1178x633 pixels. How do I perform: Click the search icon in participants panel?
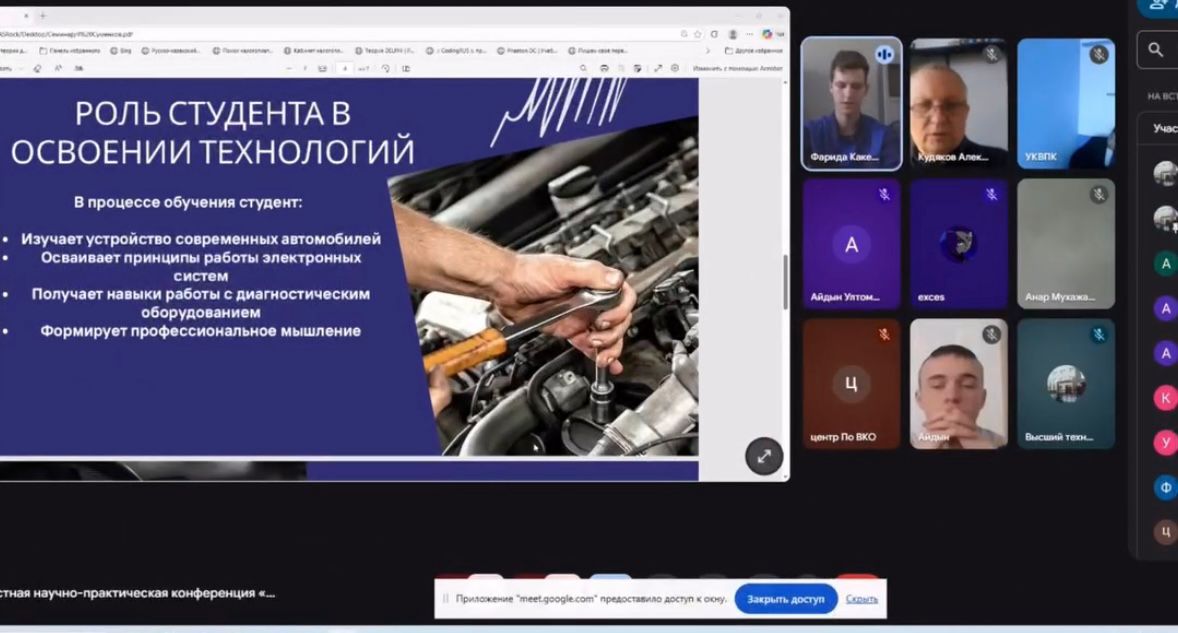point(1156,49)
